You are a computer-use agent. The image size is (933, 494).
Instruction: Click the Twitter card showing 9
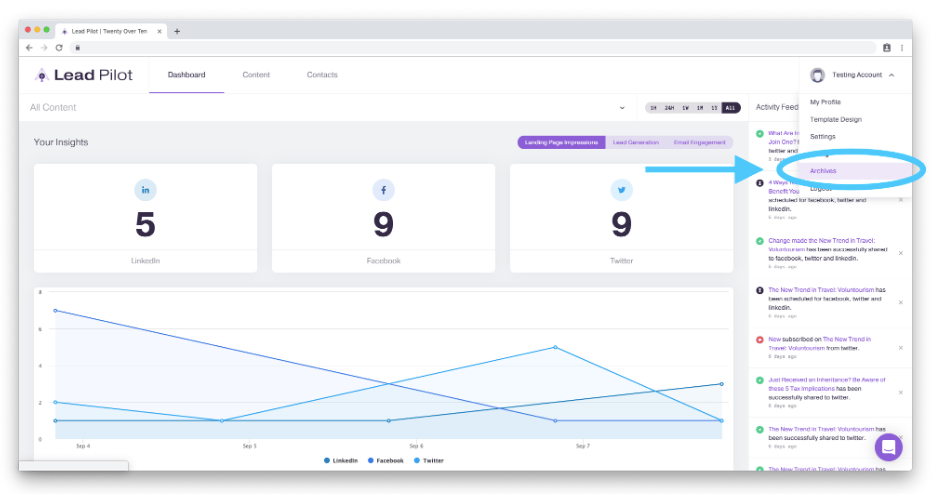[x=621, y=218]
